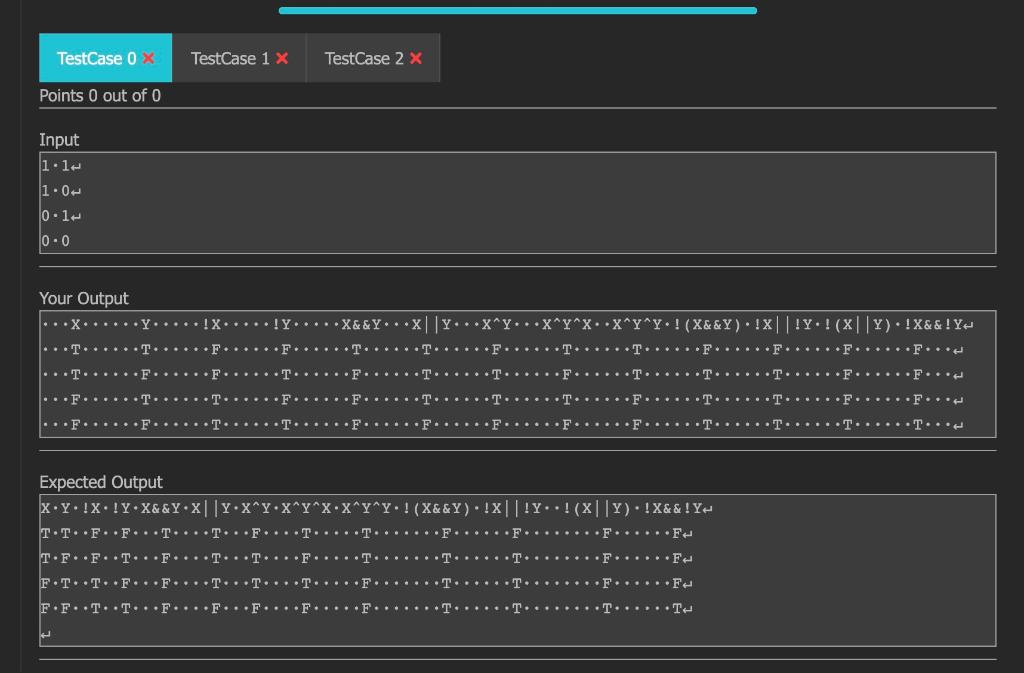Screen dimensions: 1024x673
Task: Click the Expected Output panel
Action: point(517,568)
